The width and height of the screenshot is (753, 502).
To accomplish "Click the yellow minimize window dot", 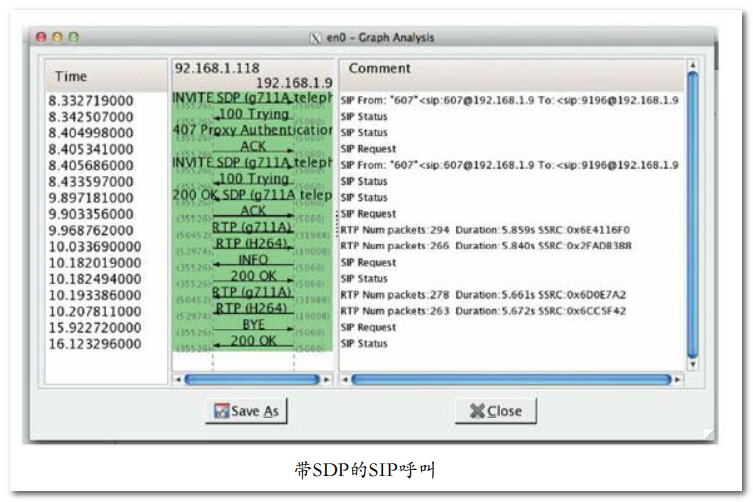I will click(x=58, y=37).
